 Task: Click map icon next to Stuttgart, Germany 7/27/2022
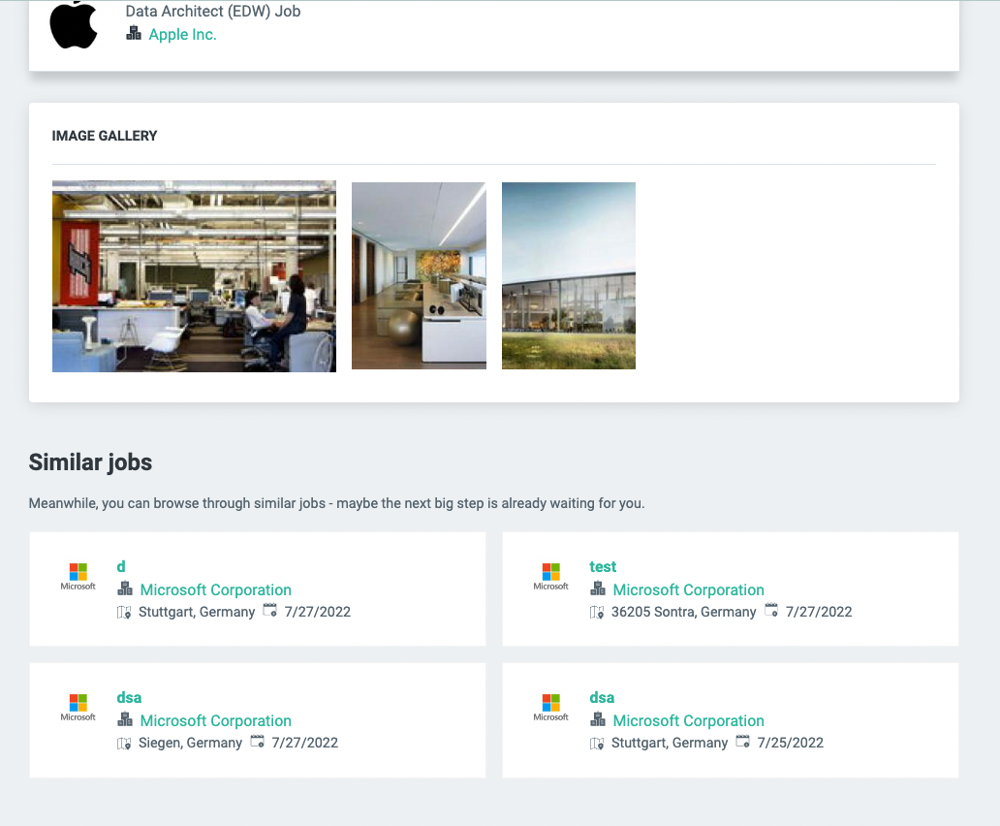[124, 612]
